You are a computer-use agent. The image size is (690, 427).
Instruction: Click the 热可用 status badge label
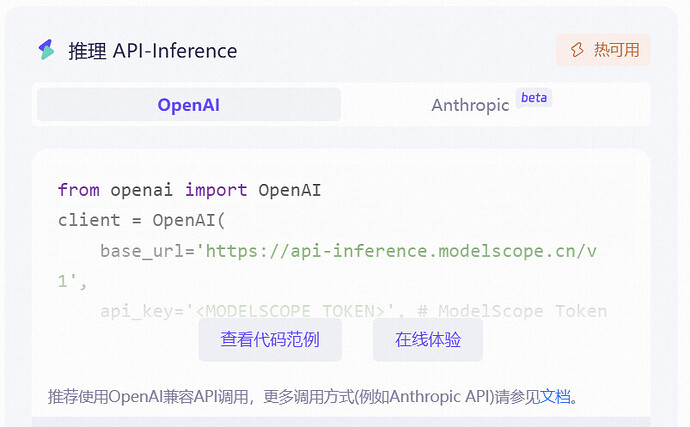tap(616, 50)
